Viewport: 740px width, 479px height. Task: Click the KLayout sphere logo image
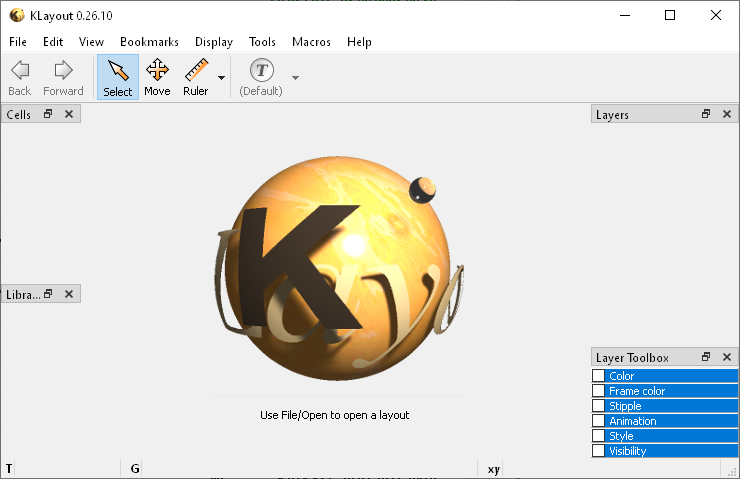coord(339,268)
